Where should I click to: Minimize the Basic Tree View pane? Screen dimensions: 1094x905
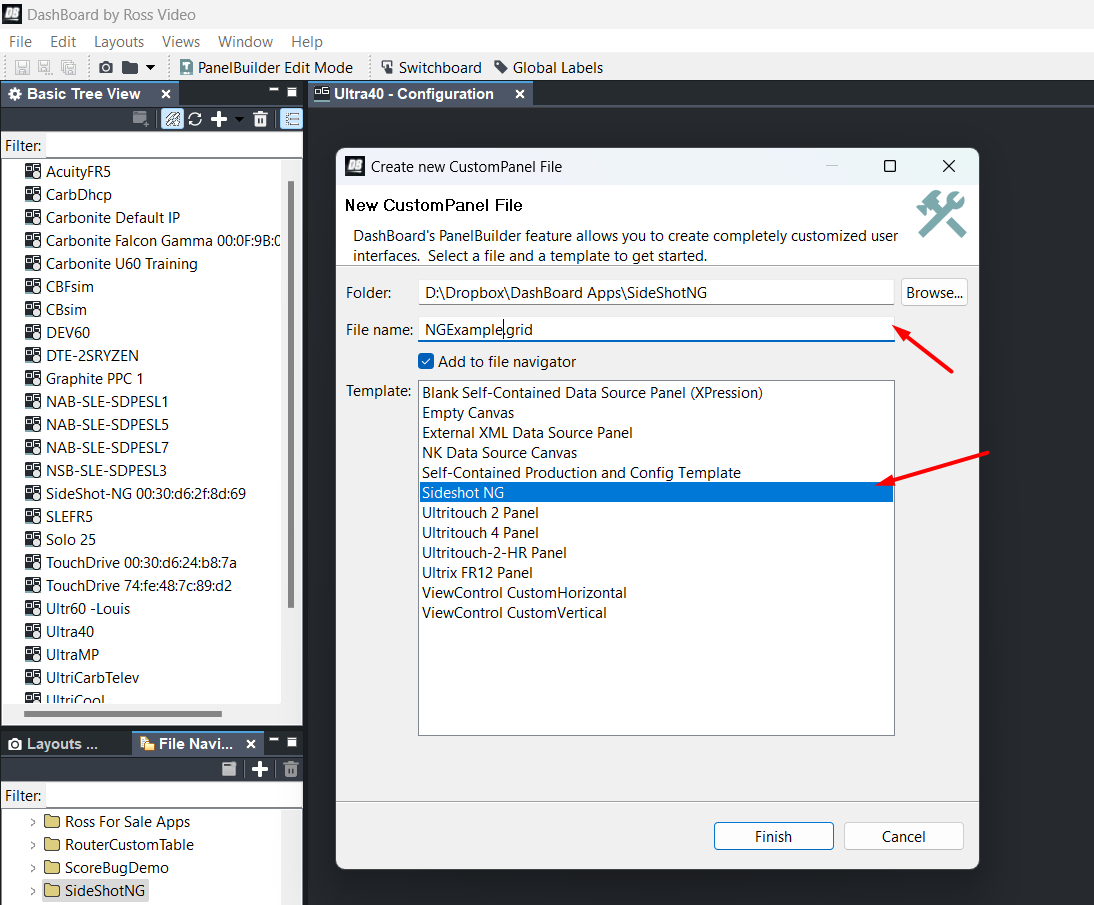(274, 91)
